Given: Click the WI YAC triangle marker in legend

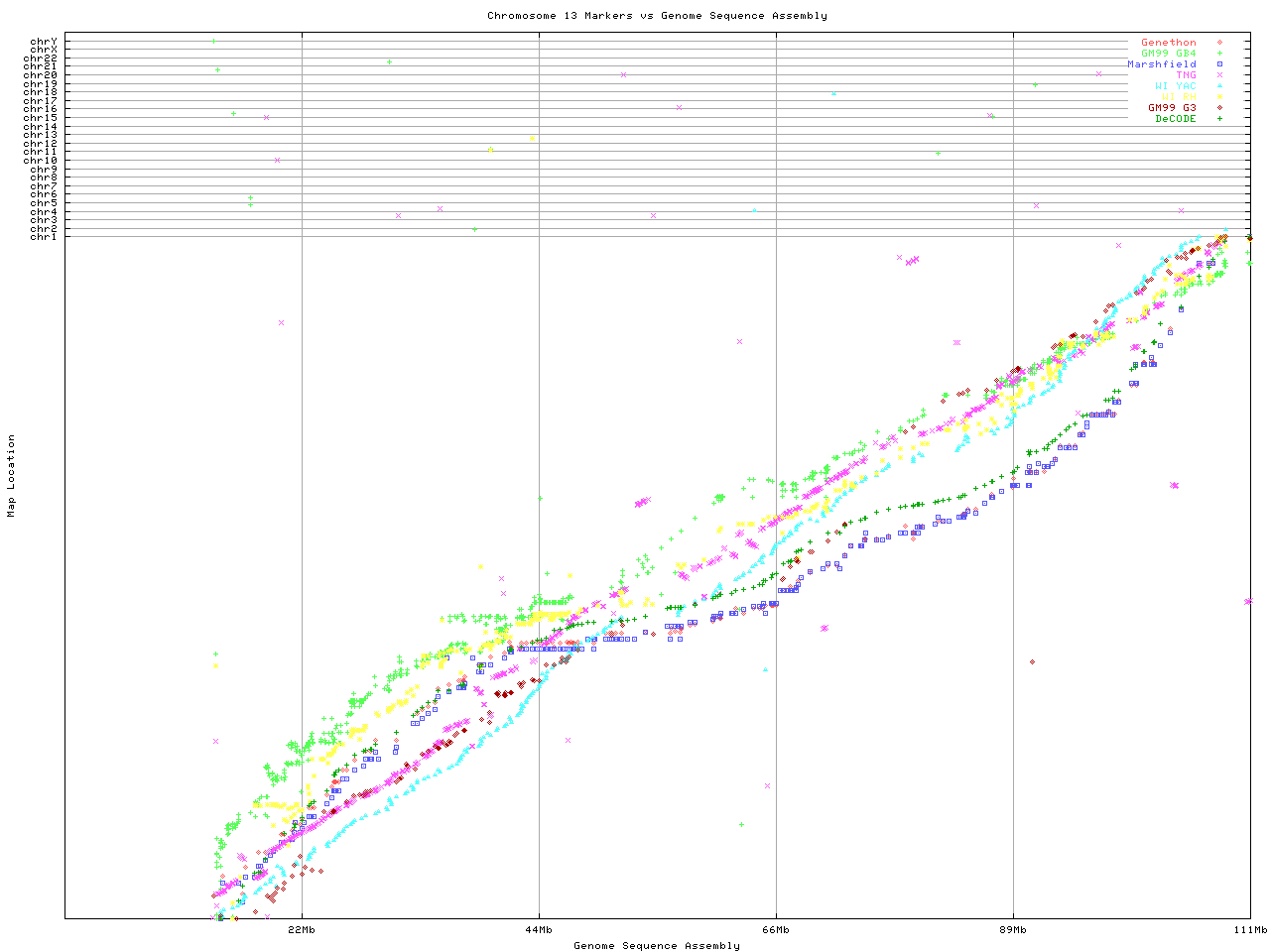Looking at the screenshot, I should [x=1219, y=86].
